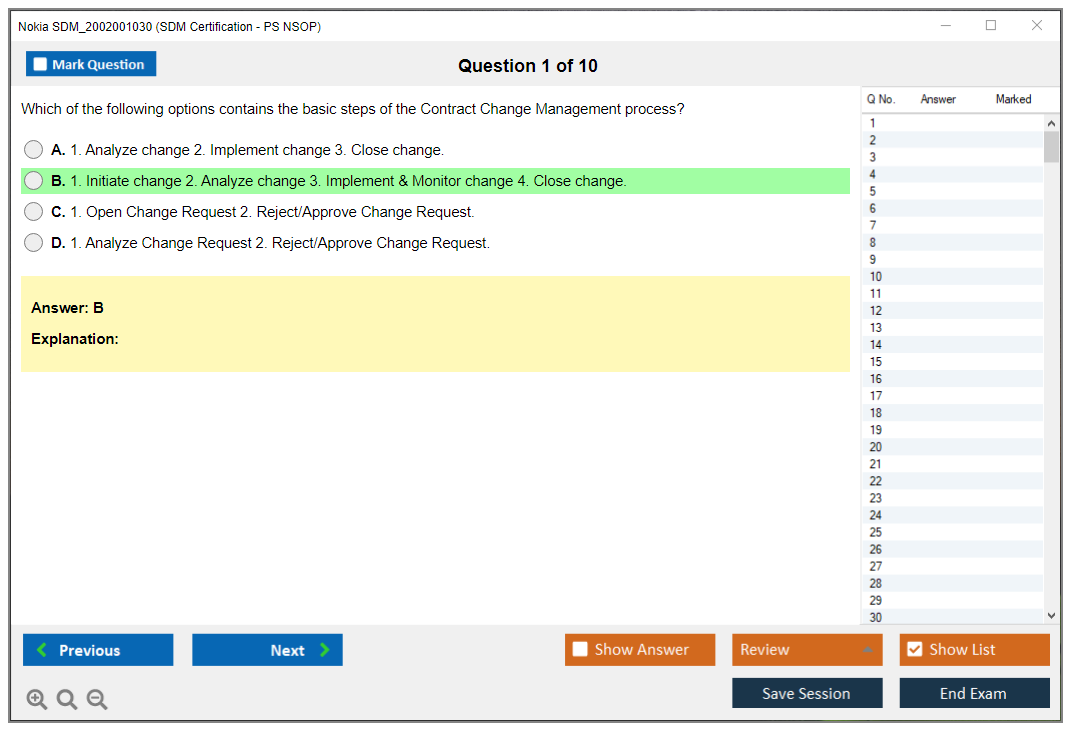Image resolution: width=1075 pixels, height=735 pixels.
Task: Select question 10 in the question list
Action: [x=876, y=277]
